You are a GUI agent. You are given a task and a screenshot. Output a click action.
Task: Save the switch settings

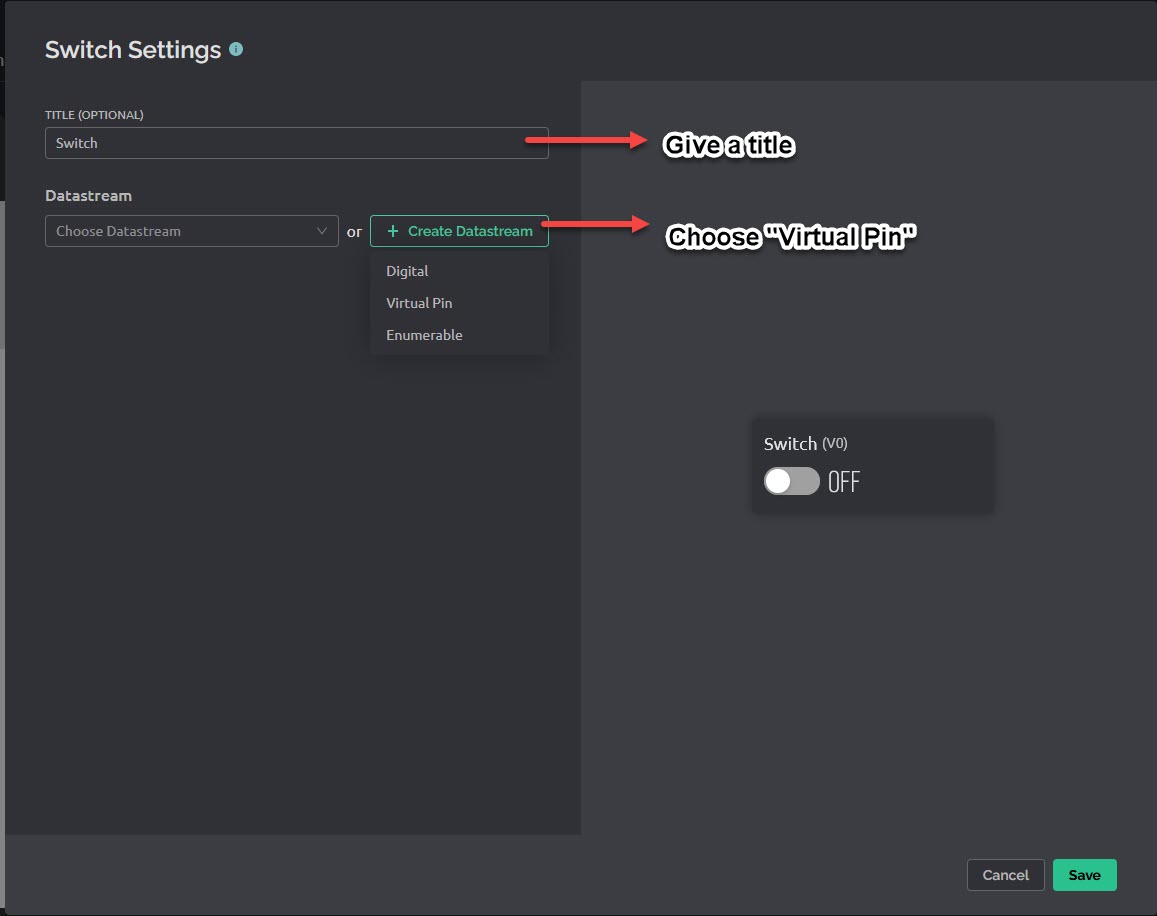(1084, 875)
